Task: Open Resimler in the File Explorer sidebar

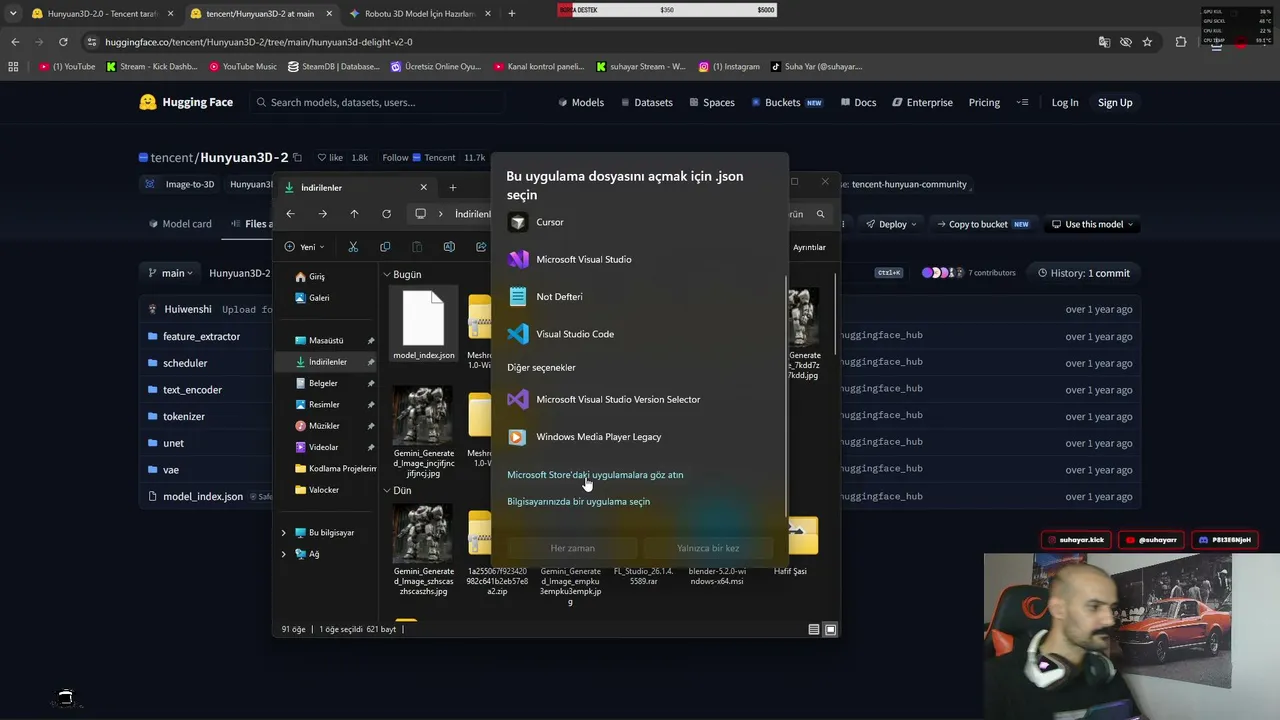Action: tap(326, 404)
